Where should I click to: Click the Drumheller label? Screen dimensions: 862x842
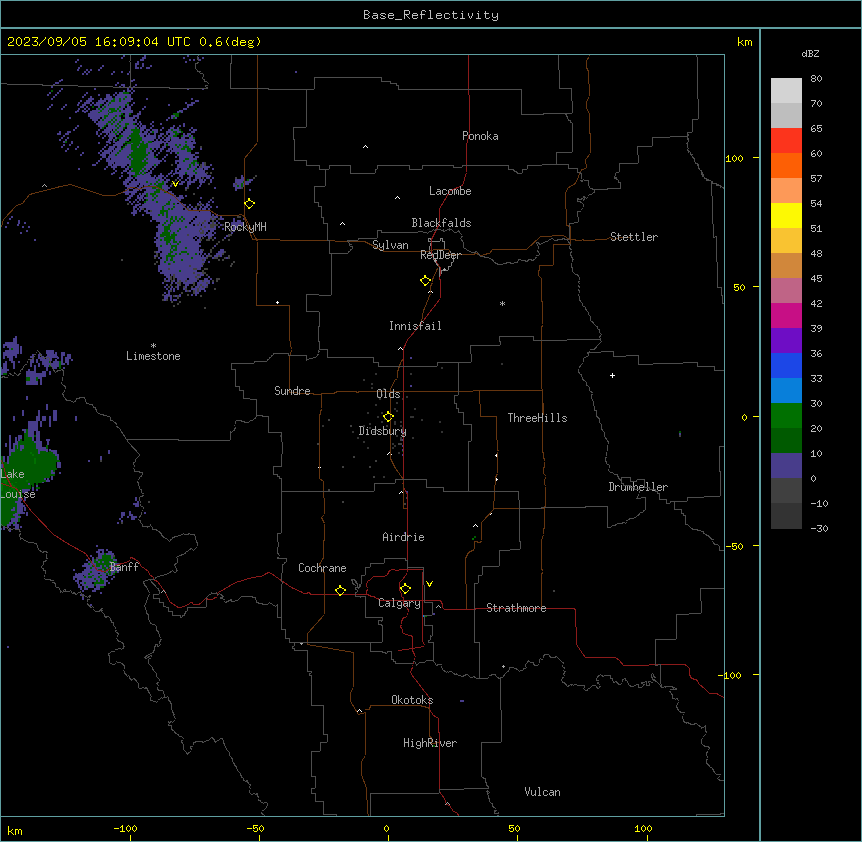point(638,487)
